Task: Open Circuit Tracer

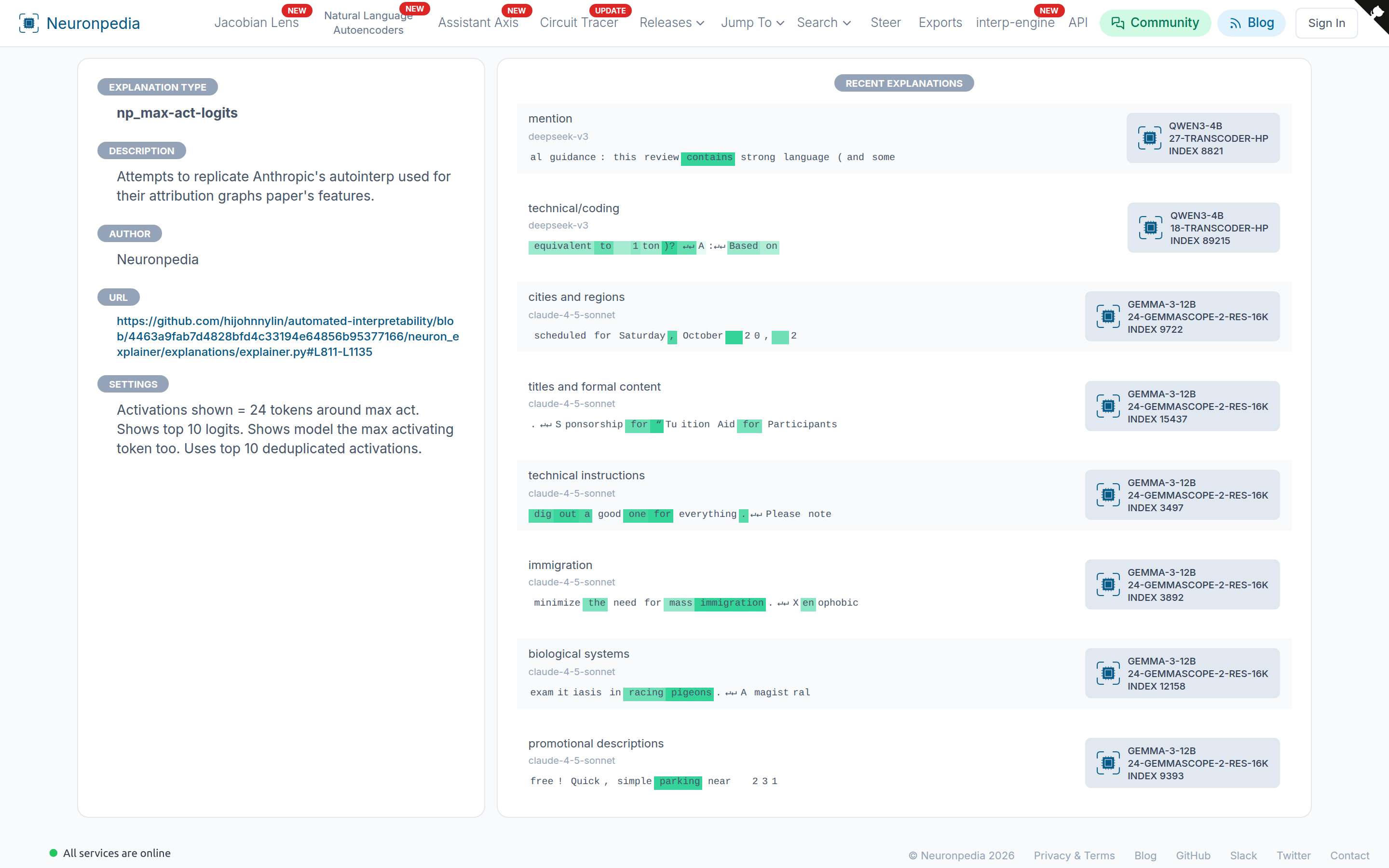Action: 579,23
